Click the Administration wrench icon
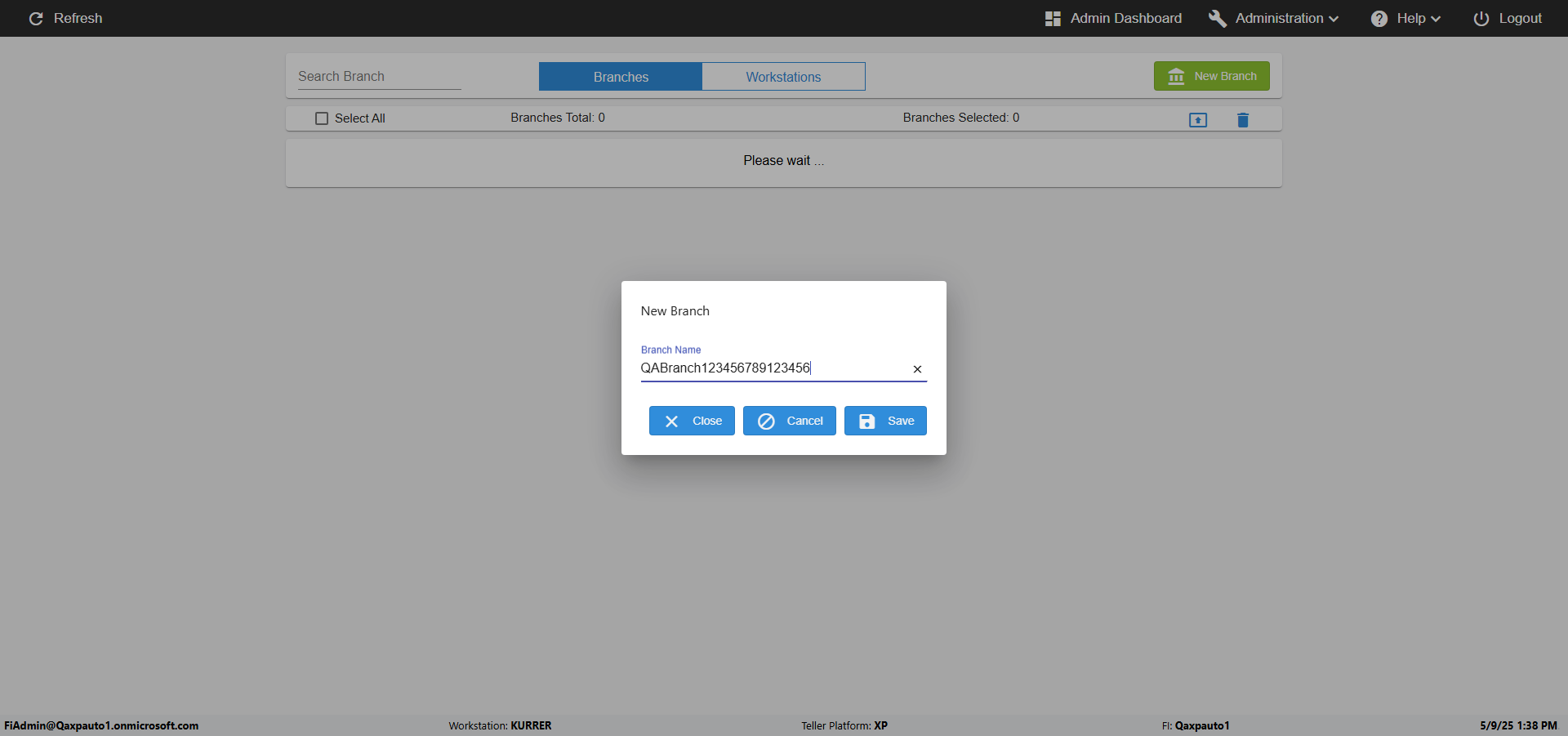The height and width of the screenshot is (736, 1568). coord(1217,18)
